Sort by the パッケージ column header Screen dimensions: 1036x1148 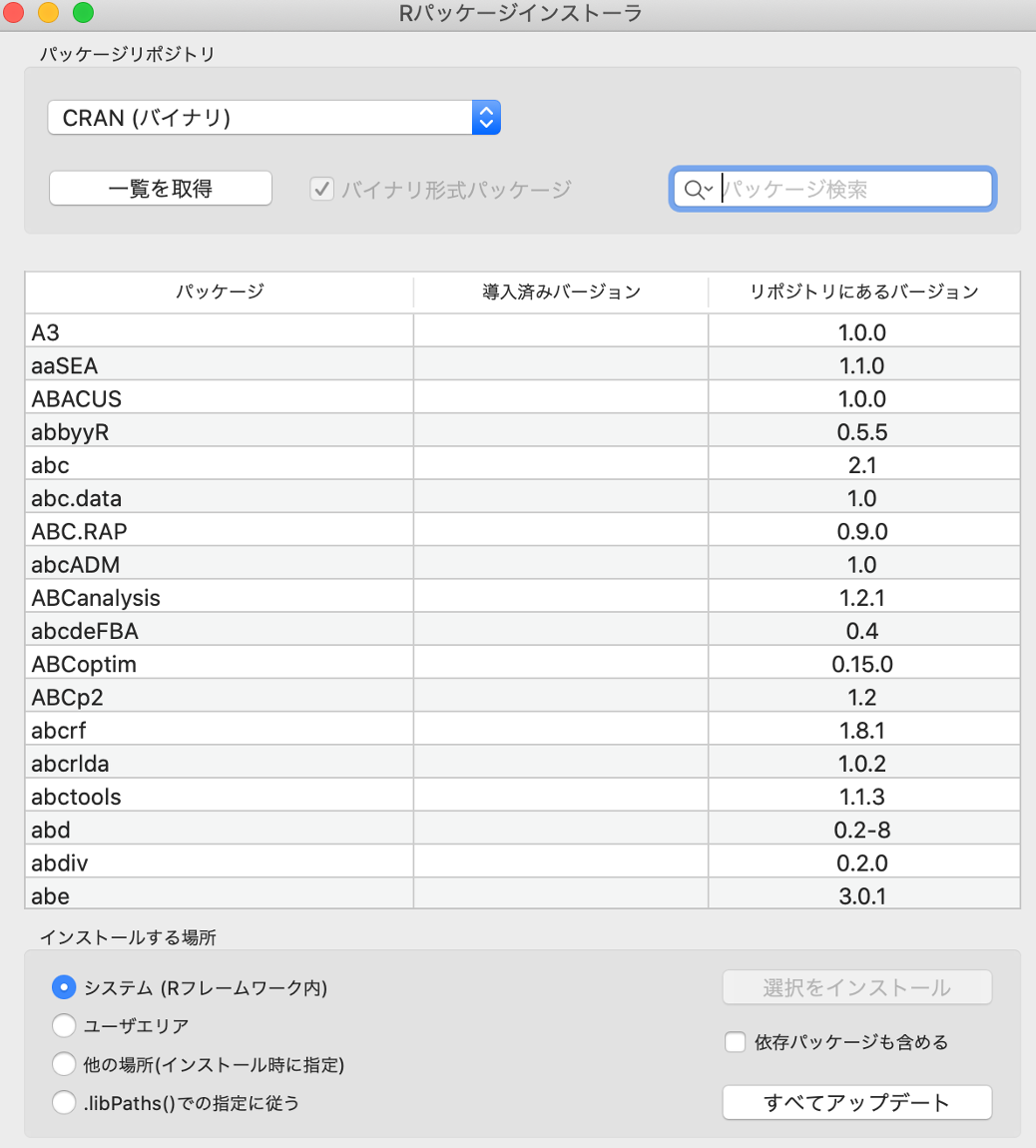[220, 292]
